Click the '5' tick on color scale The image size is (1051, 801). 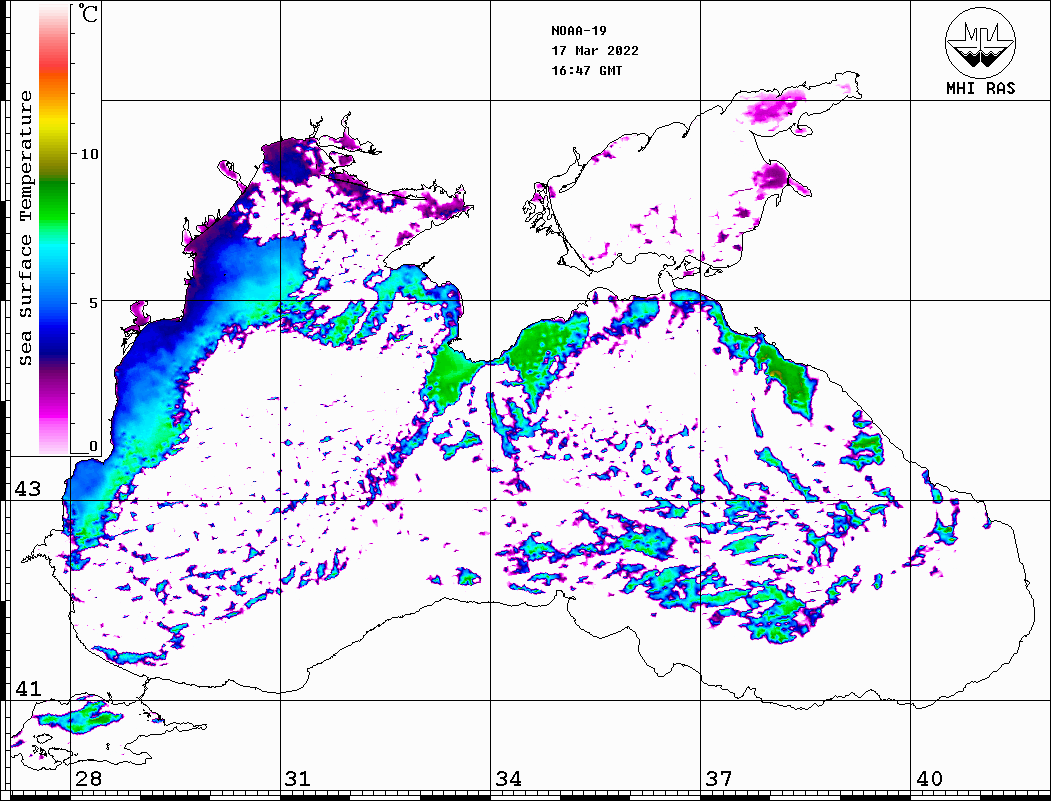(x=94, y=303)
